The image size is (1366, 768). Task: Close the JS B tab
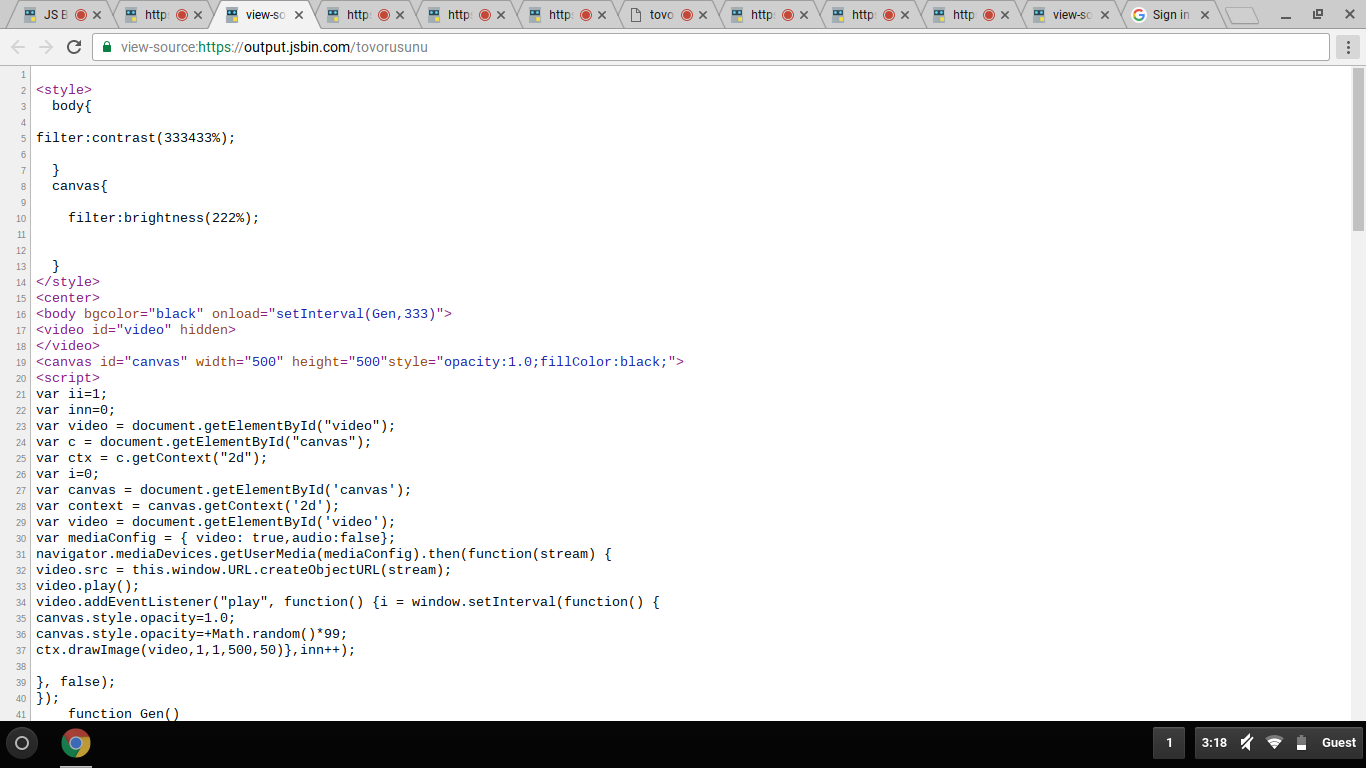(99, 15)
